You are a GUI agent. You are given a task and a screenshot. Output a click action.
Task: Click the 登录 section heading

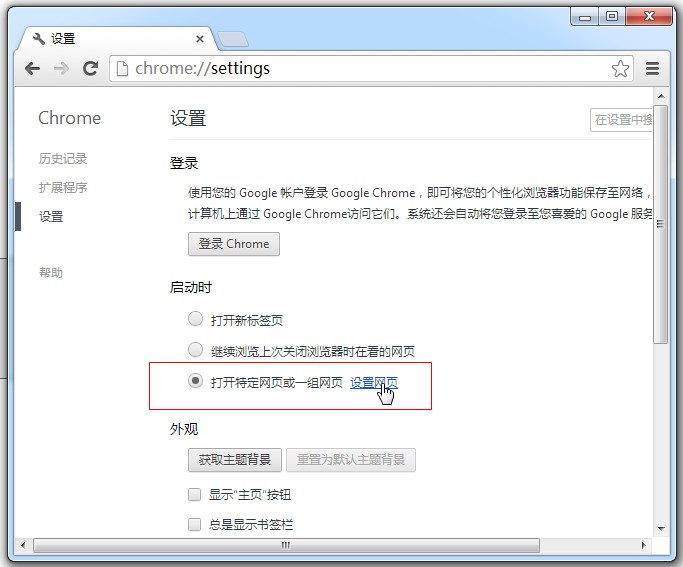(x=184, y=163)
